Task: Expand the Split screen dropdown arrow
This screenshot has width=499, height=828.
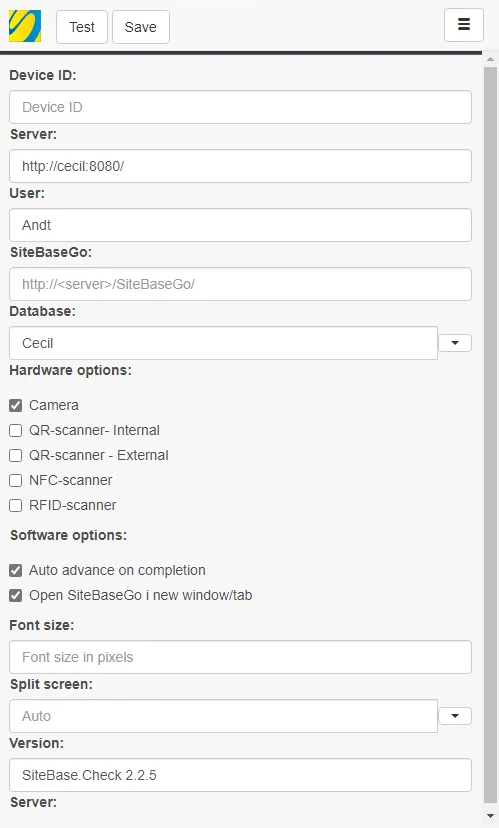Action: click(455, 716)
